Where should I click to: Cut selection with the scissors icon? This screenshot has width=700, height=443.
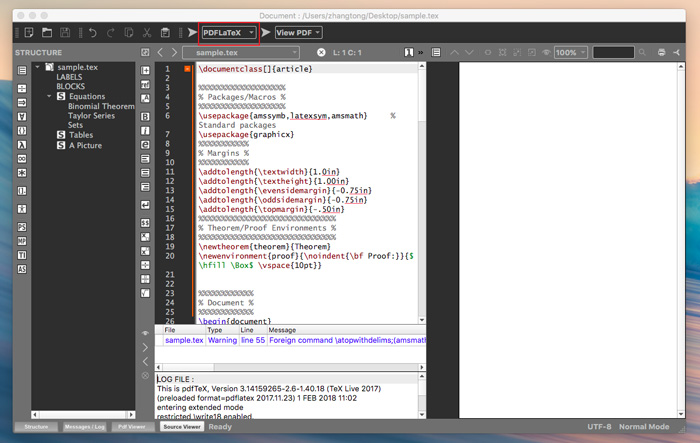point(147,33)
